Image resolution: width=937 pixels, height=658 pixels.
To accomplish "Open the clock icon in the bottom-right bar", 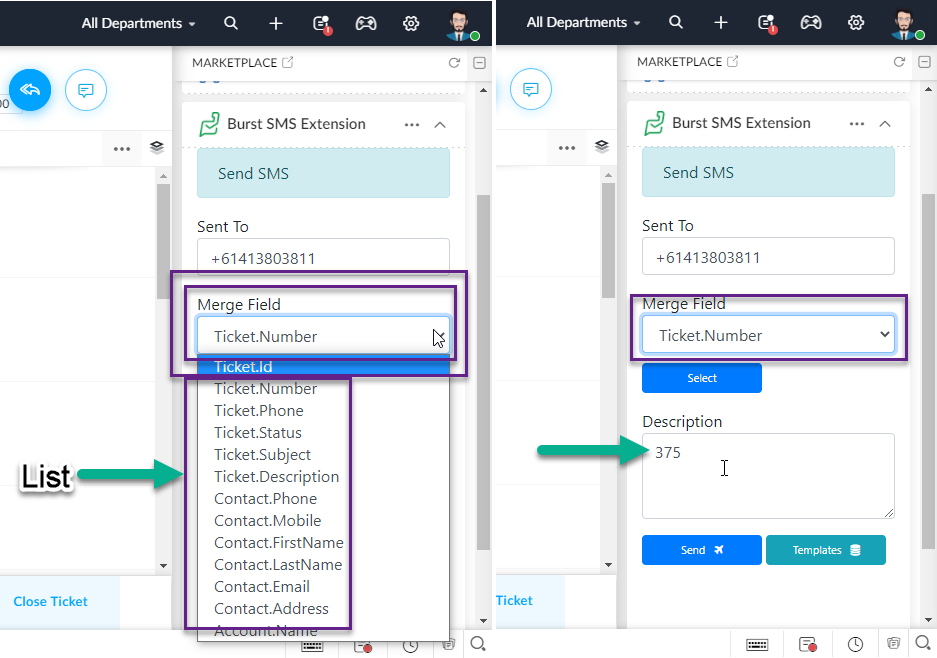I will [x=855, y=644].
